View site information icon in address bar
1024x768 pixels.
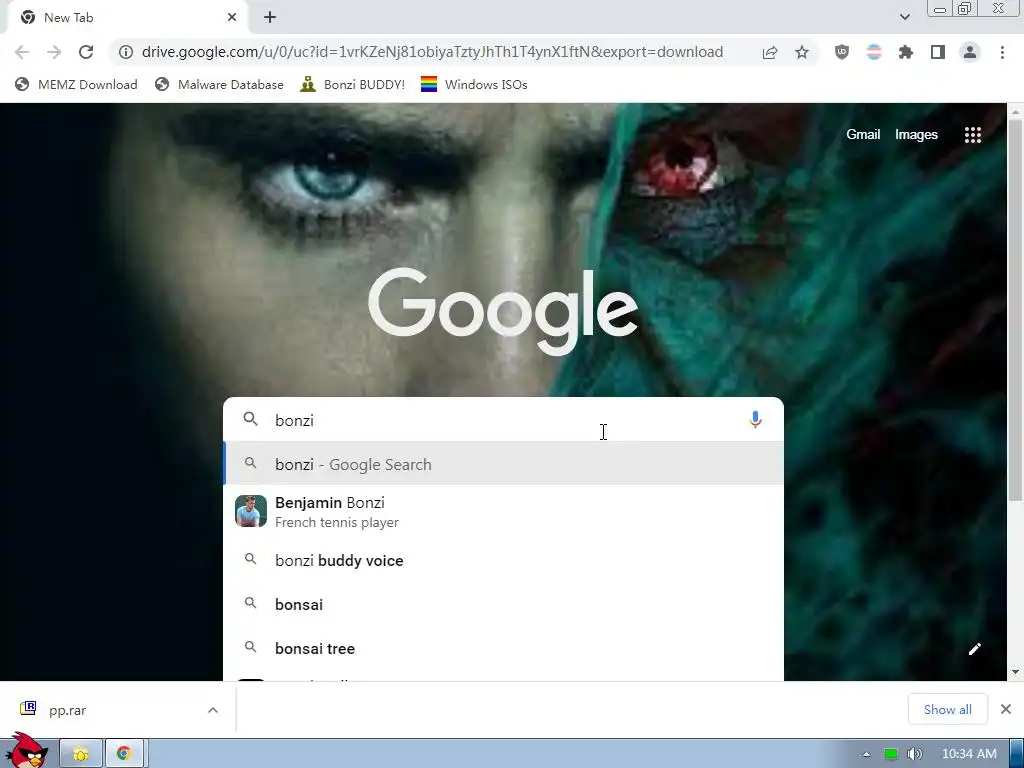(126, 52)
